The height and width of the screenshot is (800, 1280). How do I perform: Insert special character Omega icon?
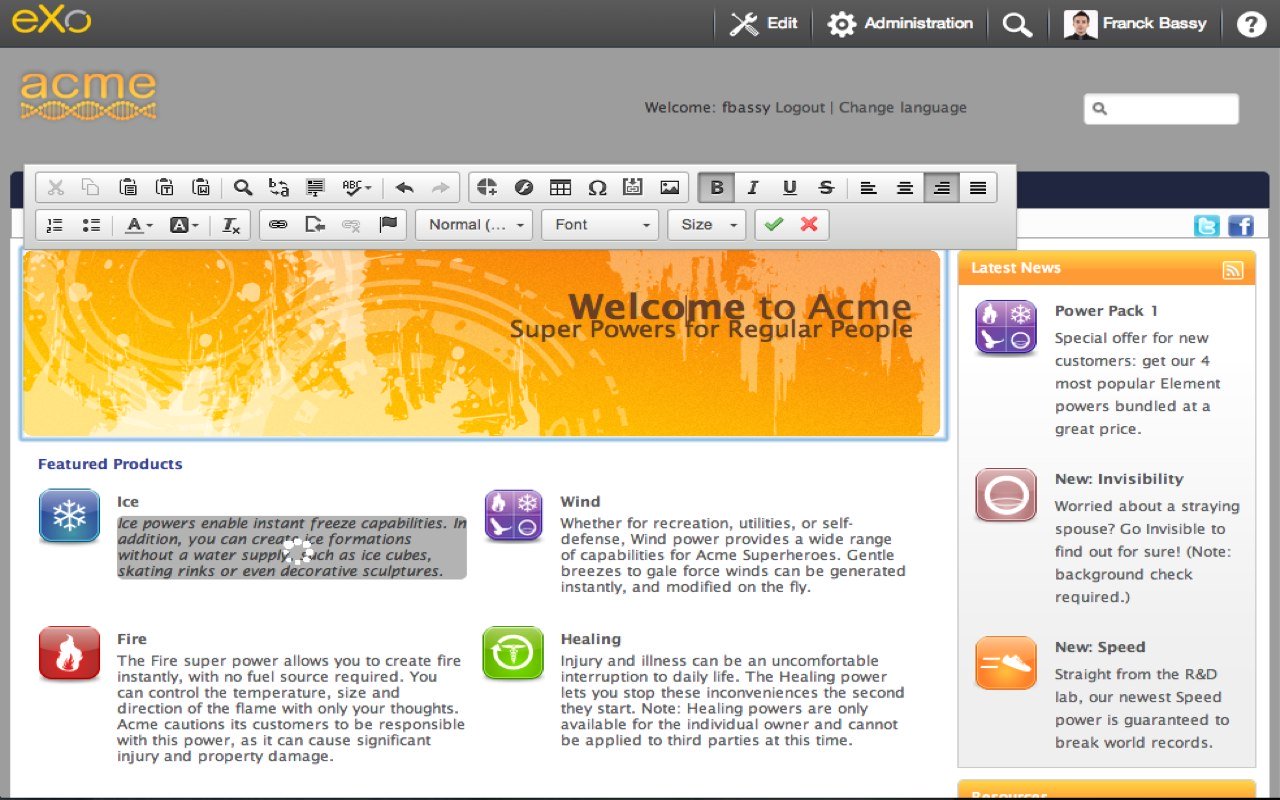pyautogui.click(x=597, y=187)
